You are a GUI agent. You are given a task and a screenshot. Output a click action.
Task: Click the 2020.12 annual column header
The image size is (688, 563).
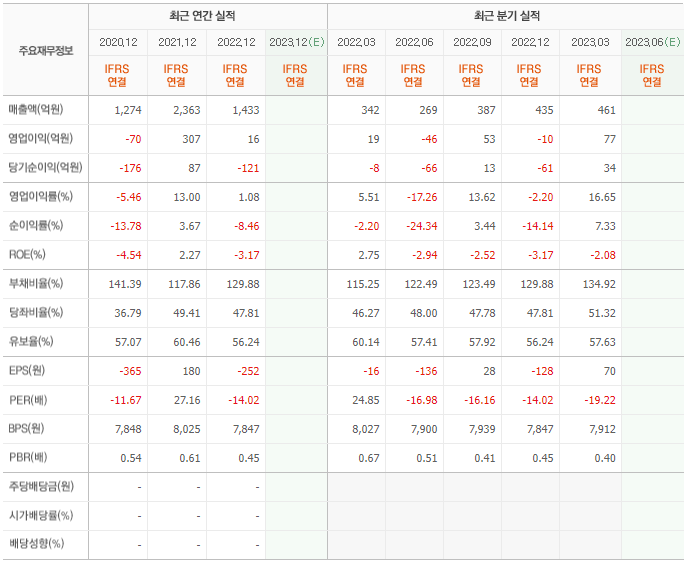click(x=118, y=42)
